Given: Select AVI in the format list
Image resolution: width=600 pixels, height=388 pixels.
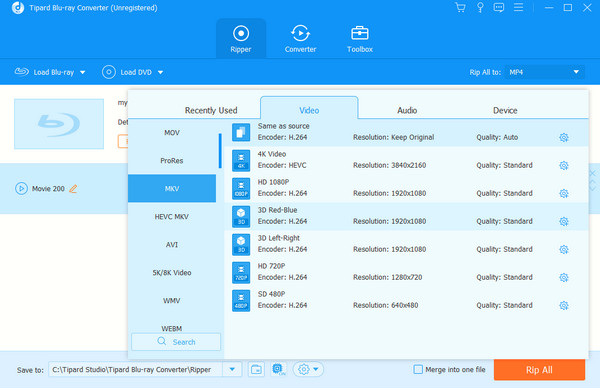Looking at the screenshot, I should (x=172, y=245).
